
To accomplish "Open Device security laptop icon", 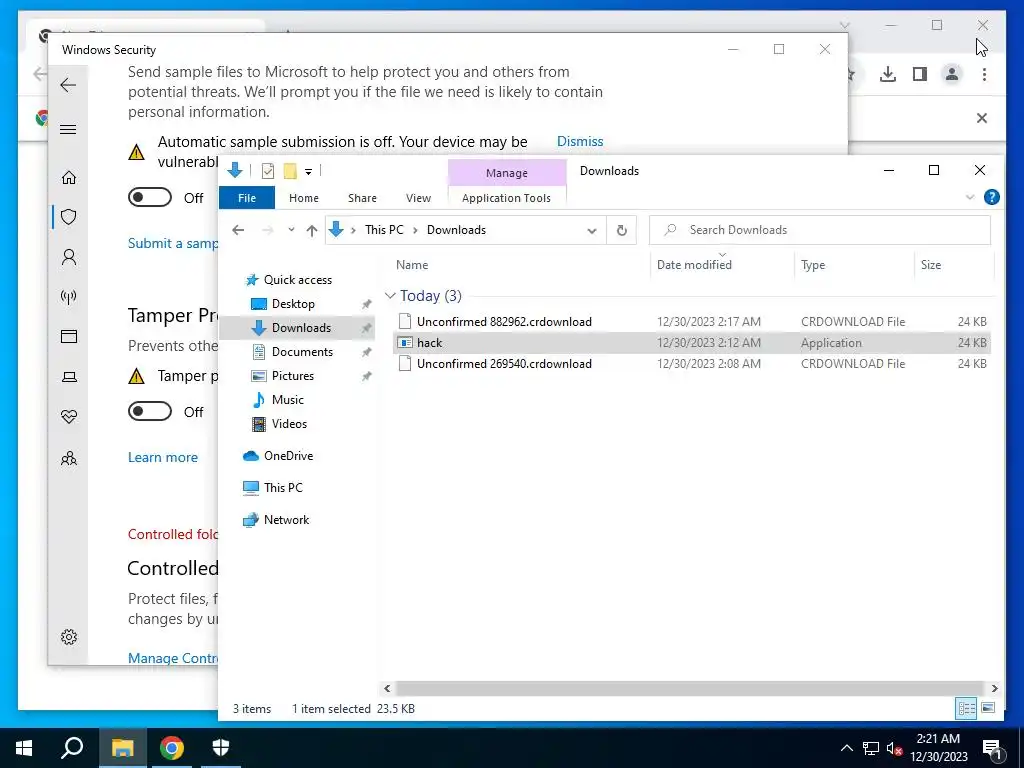I will pyautogui.click(x=69, y=377).
